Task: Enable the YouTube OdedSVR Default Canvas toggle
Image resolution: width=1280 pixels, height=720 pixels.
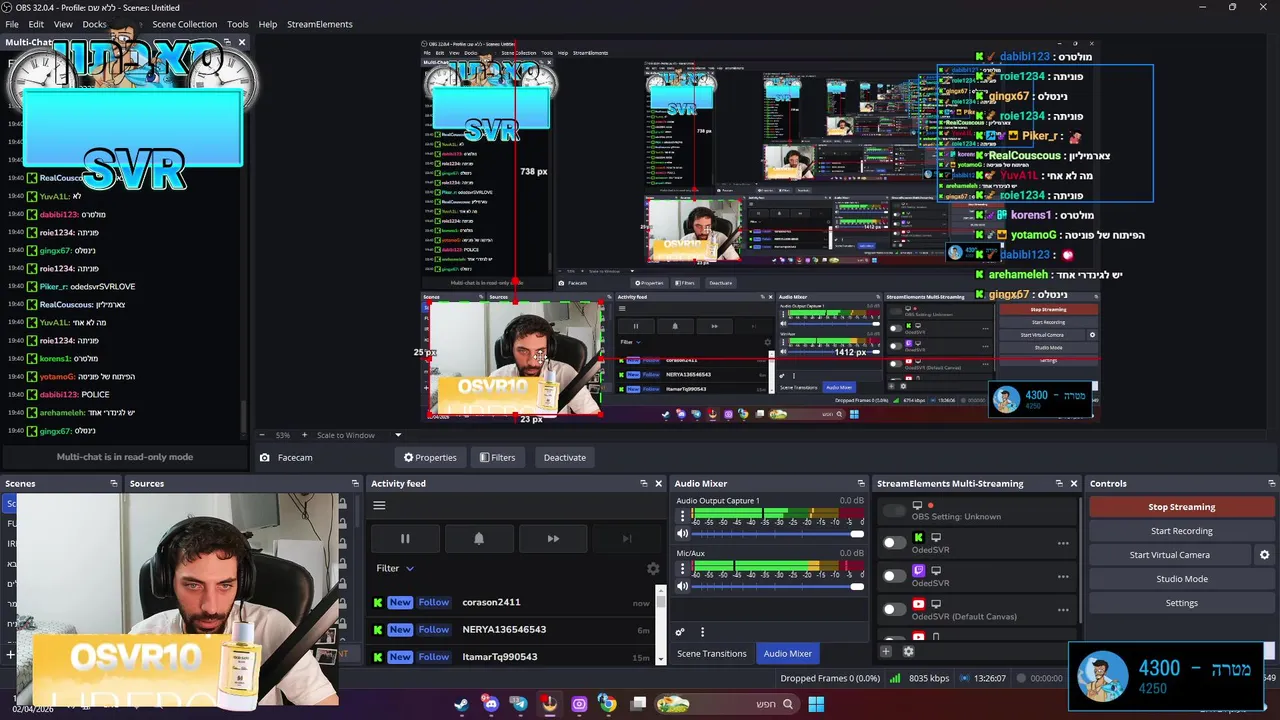Action: pyautogui.click(x=894, y=609)
